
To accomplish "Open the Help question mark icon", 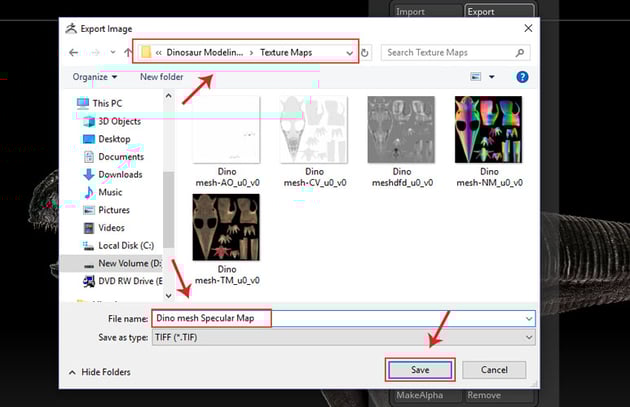I will click(x=522, y=77).
